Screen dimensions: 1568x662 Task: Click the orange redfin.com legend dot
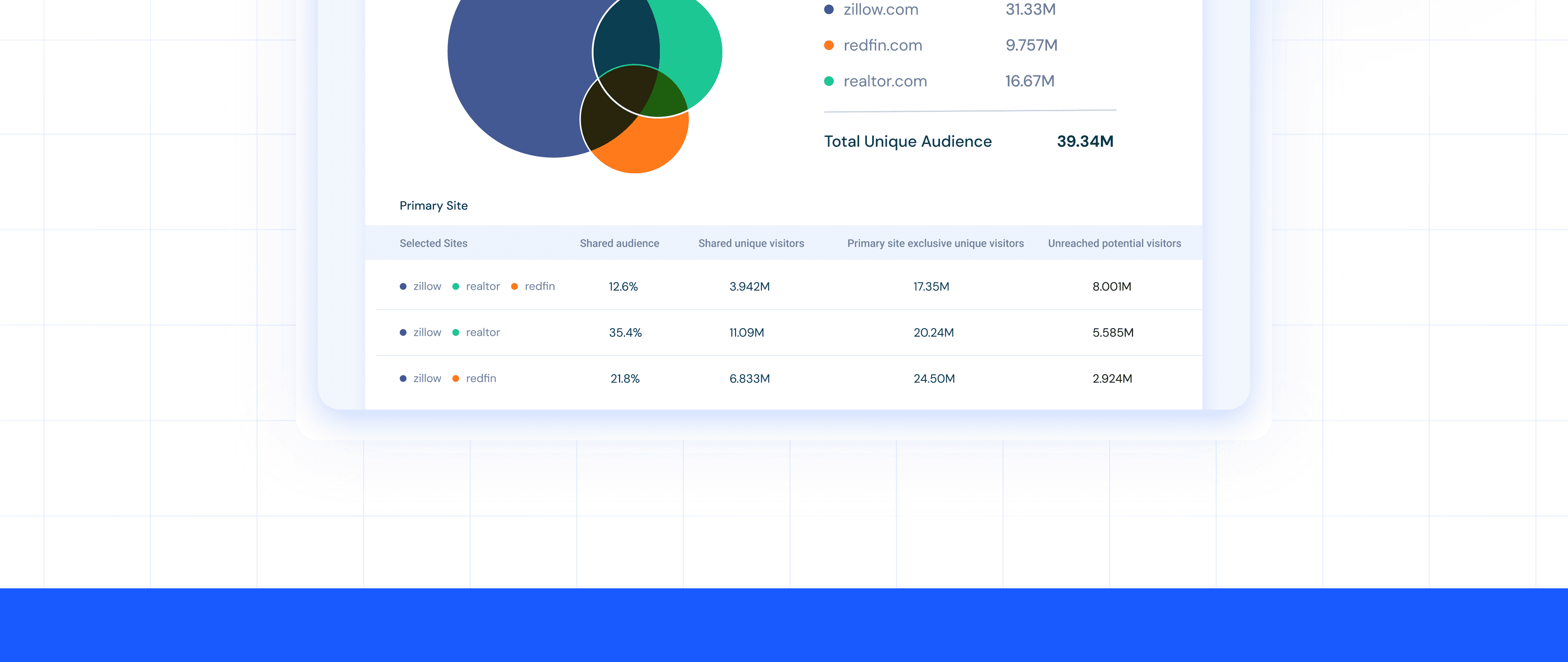[x=829, y=45]
